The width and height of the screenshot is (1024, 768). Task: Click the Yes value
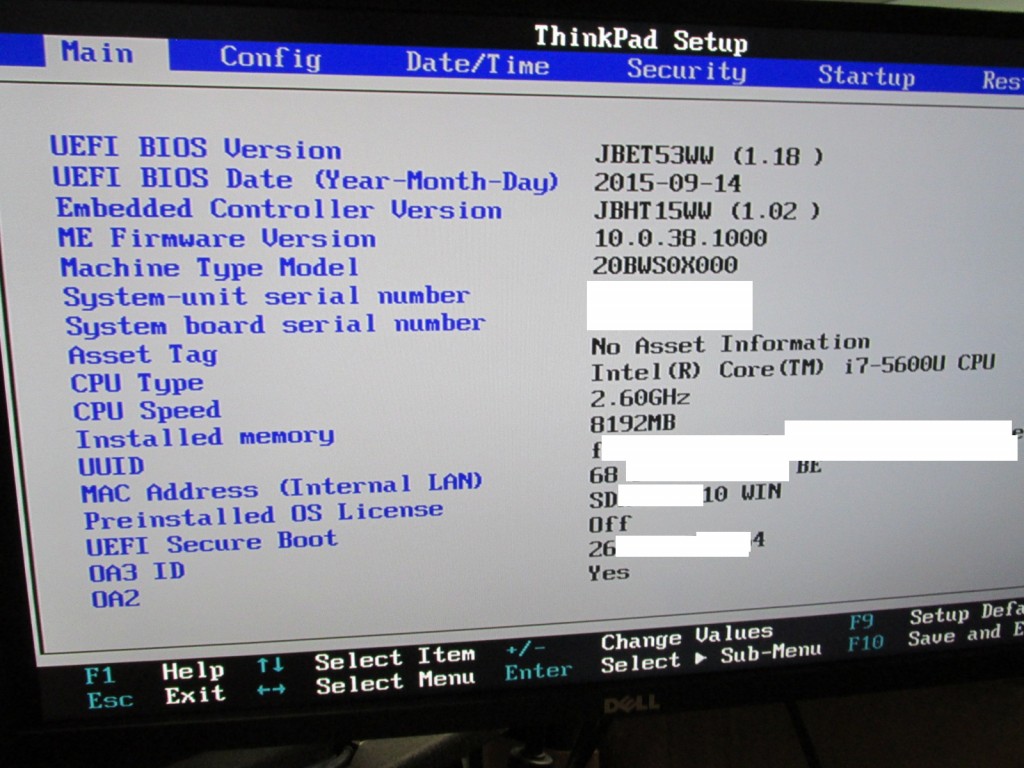[609, 573]
